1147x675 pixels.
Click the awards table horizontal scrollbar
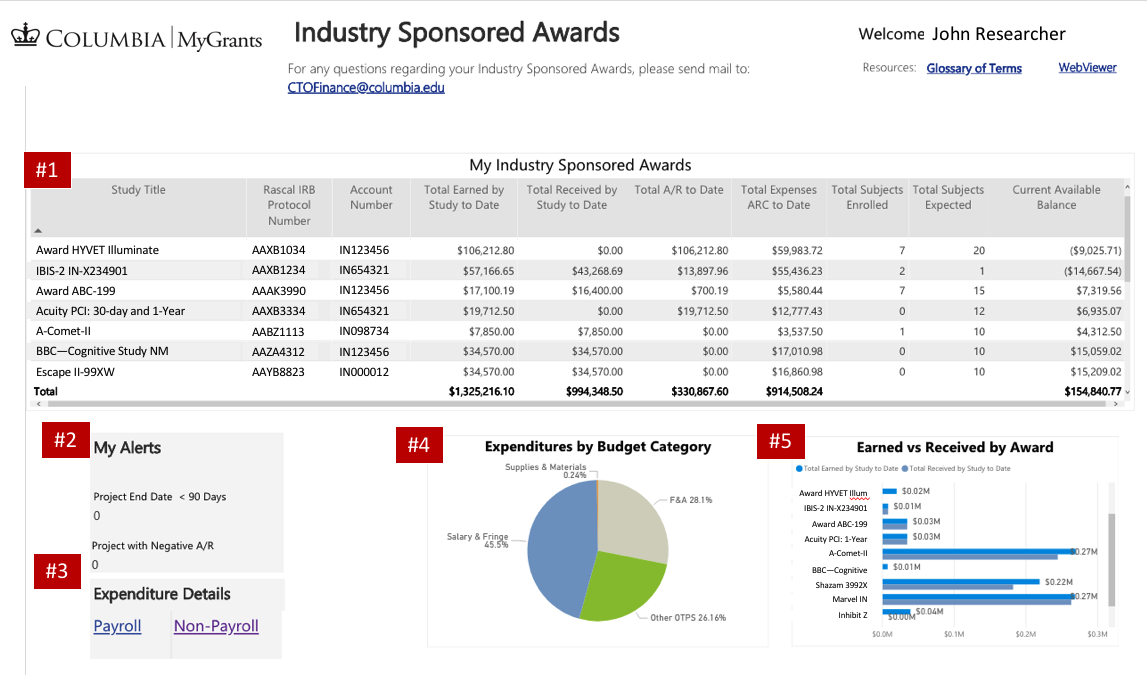[x=574, y=404]
